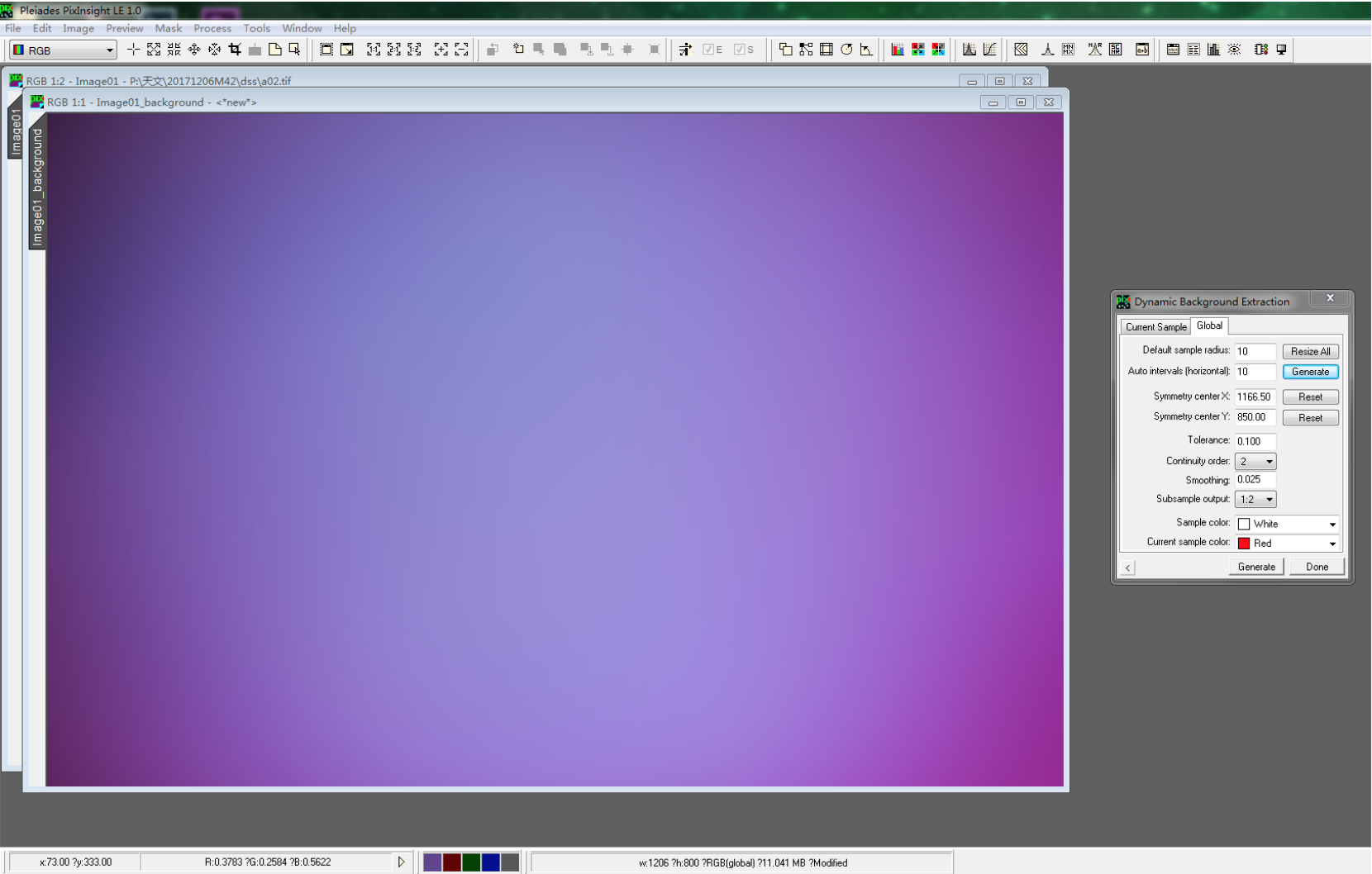Click the Resize All button

[x=1311, y=352]
